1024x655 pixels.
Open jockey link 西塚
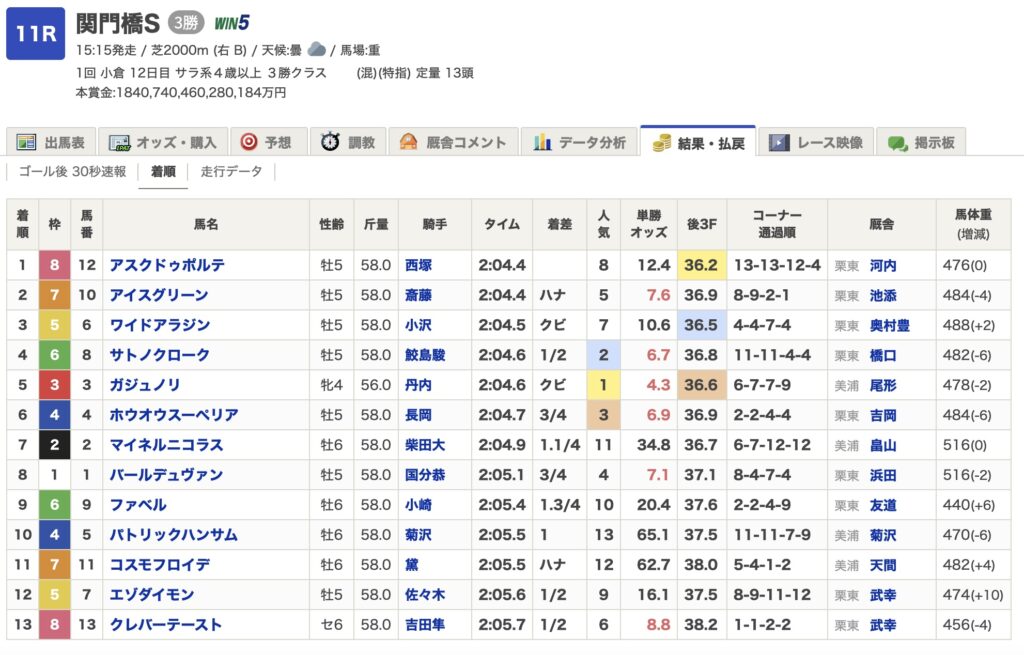(x=420, y=265)
